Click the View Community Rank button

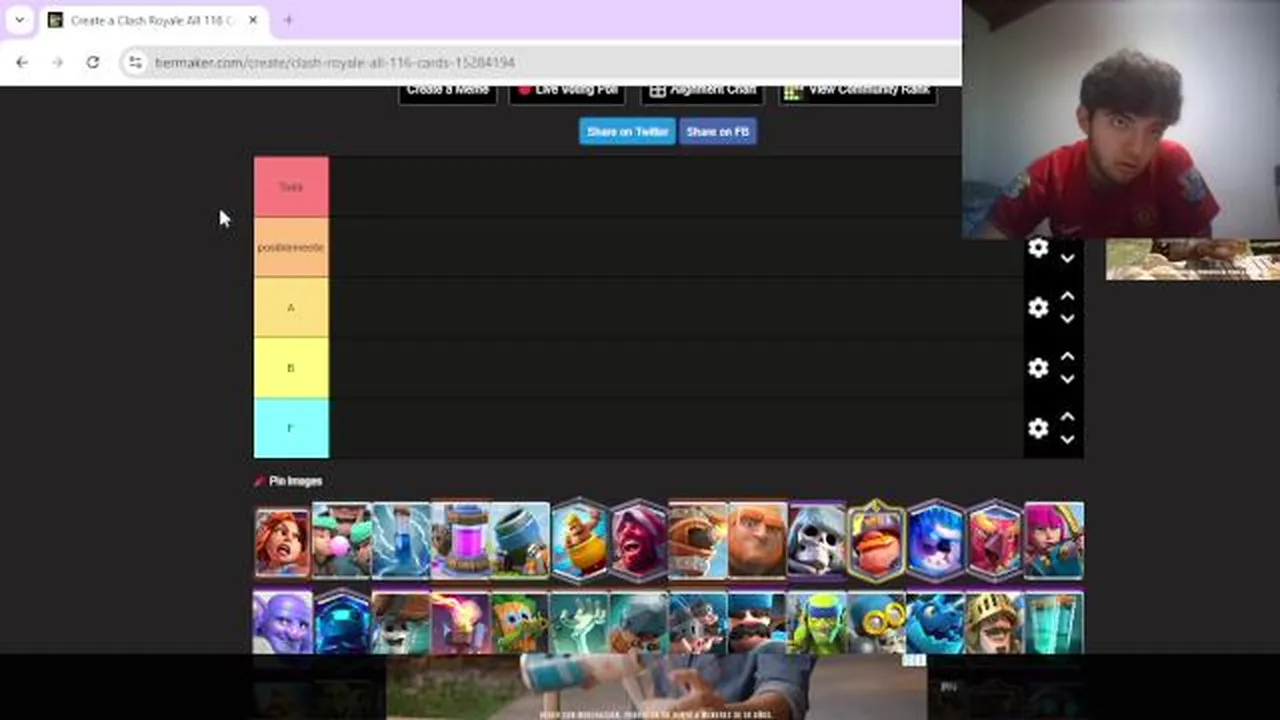click(x=858, y=92)
